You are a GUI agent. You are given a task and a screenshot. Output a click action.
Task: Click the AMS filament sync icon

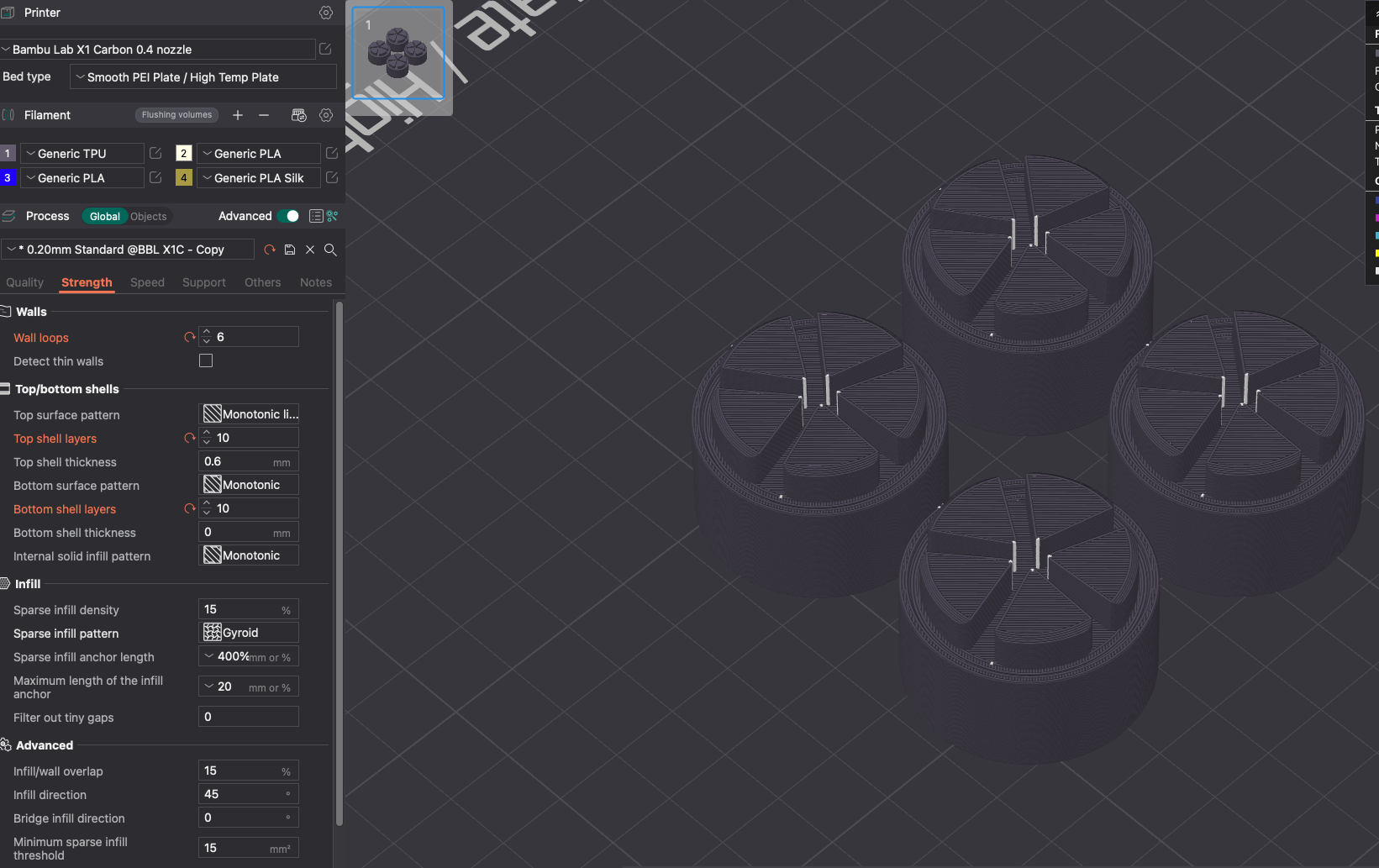click(298, 115)
